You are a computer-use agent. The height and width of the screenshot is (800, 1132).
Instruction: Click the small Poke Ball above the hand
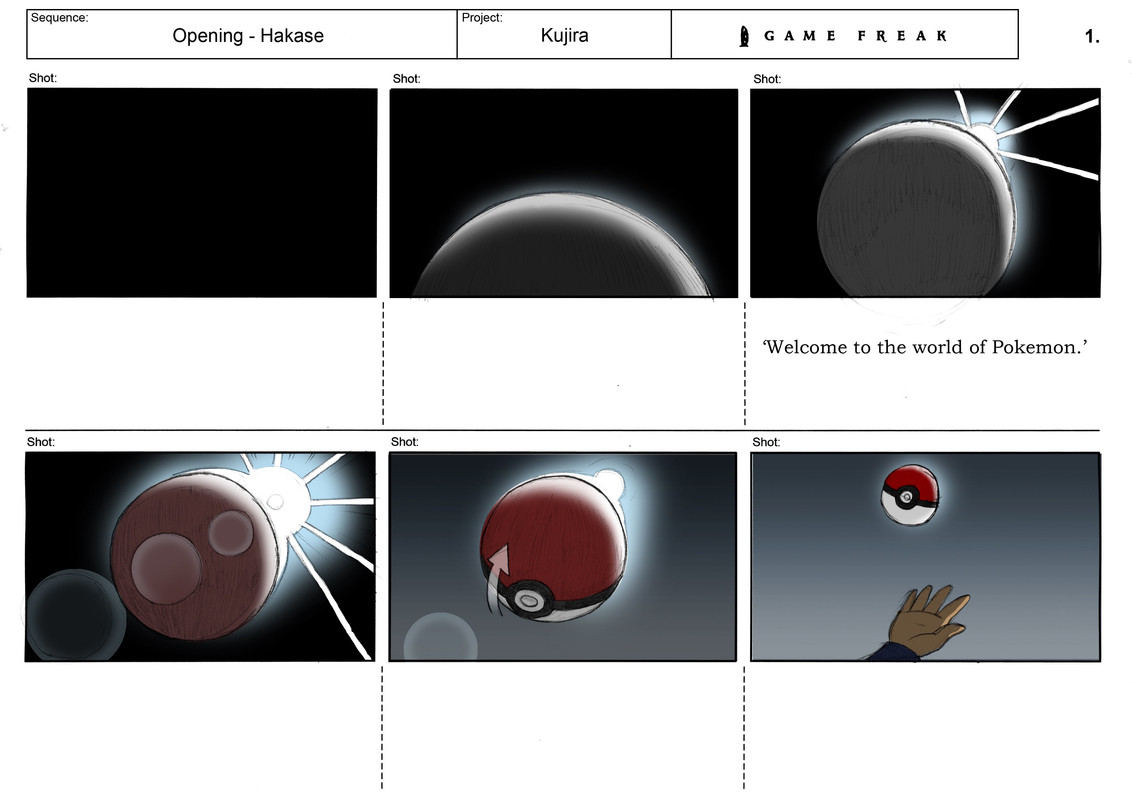point(910,495)
